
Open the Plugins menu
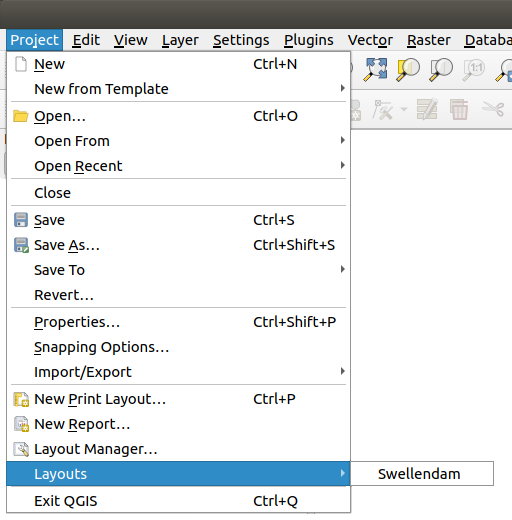pyautogui.click(x=308, y=41)
